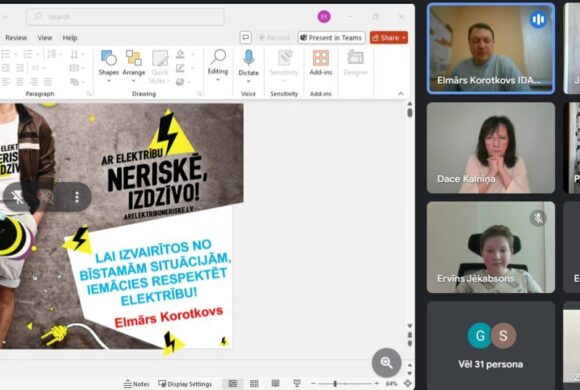Toggle the Notes pane
This screenshot has width=580, height=390.
(x=136, y=384)
